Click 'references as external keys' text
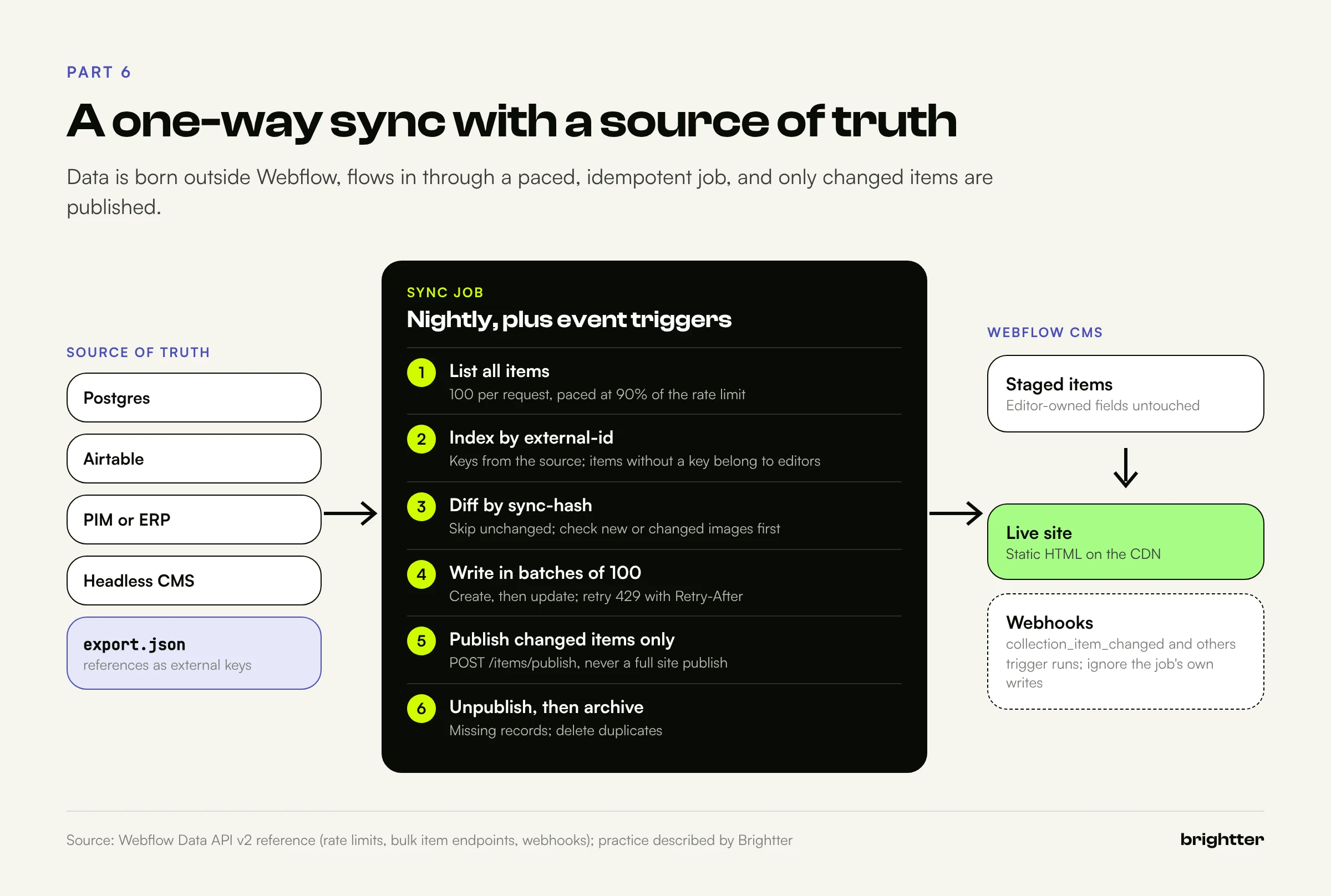Image resolution: width=1331 pixels, height=896 pixels. pos(167,665)
